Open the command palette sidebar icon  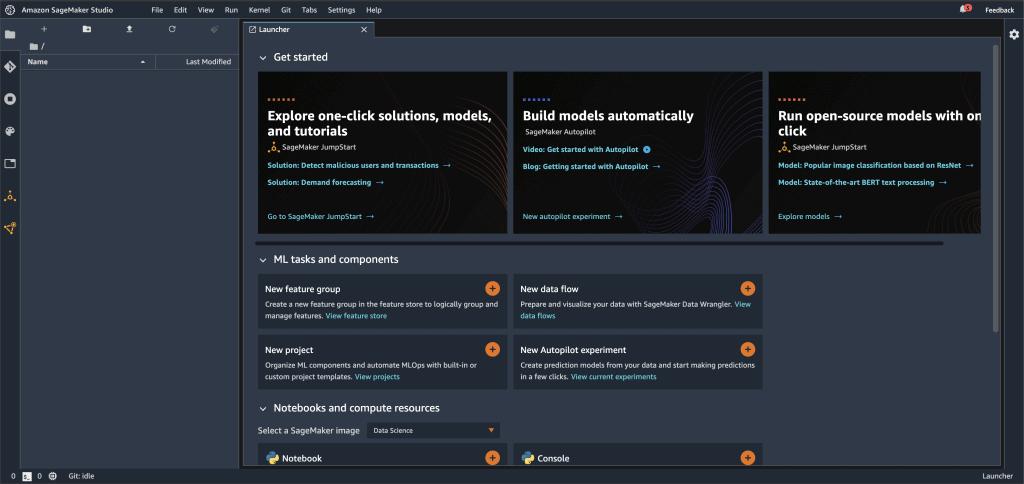coord(10,131)
